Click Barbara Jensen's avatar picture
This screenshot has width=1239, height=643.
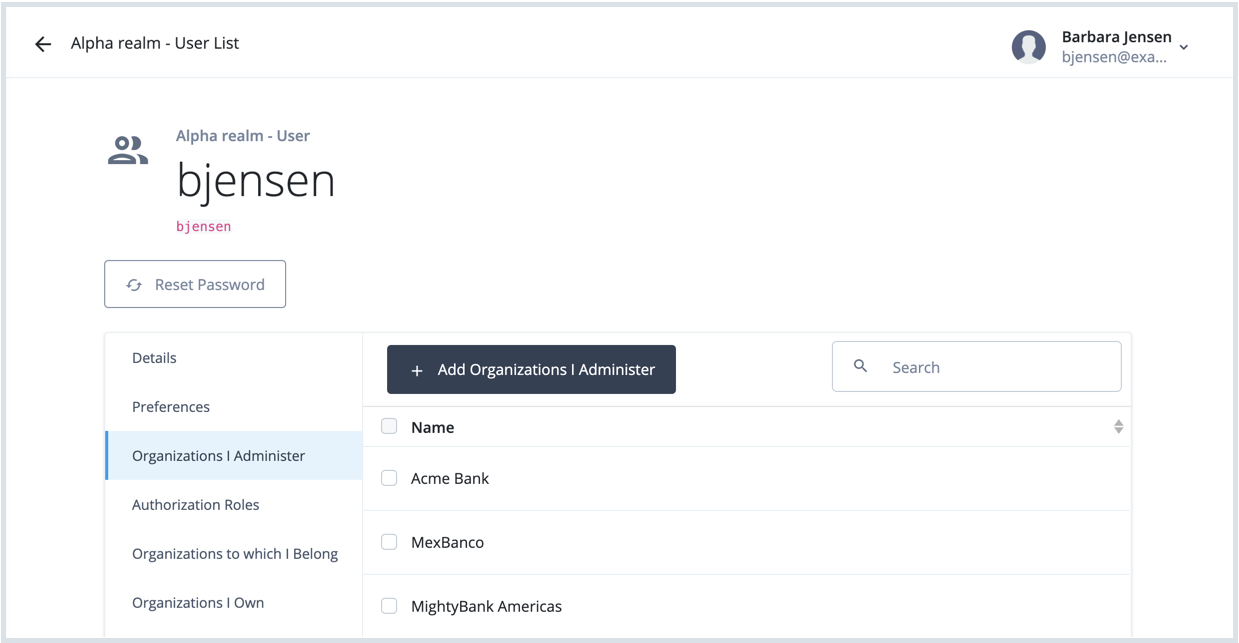[x=1029, y=46]
